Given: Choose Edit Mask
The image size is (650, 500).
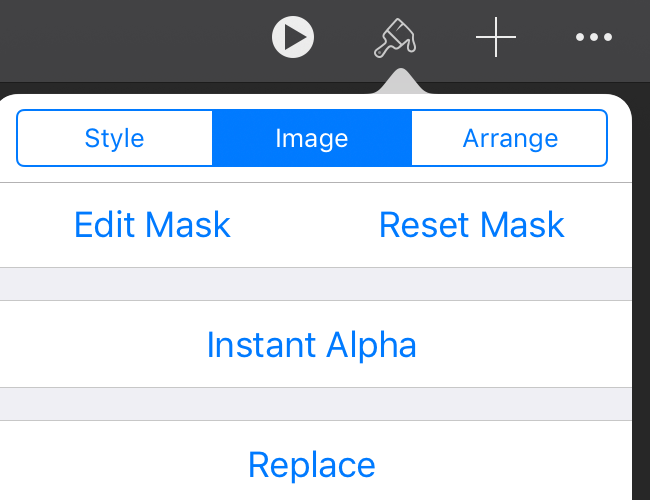Looking at the screenshot, I should point(152,225).
